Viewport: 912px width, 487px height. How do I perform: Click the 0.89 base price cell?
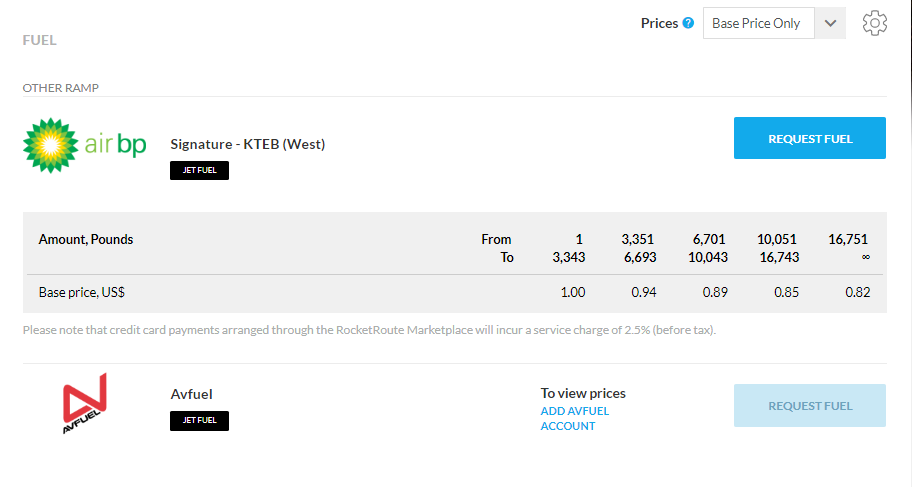(x=715, y=293)
